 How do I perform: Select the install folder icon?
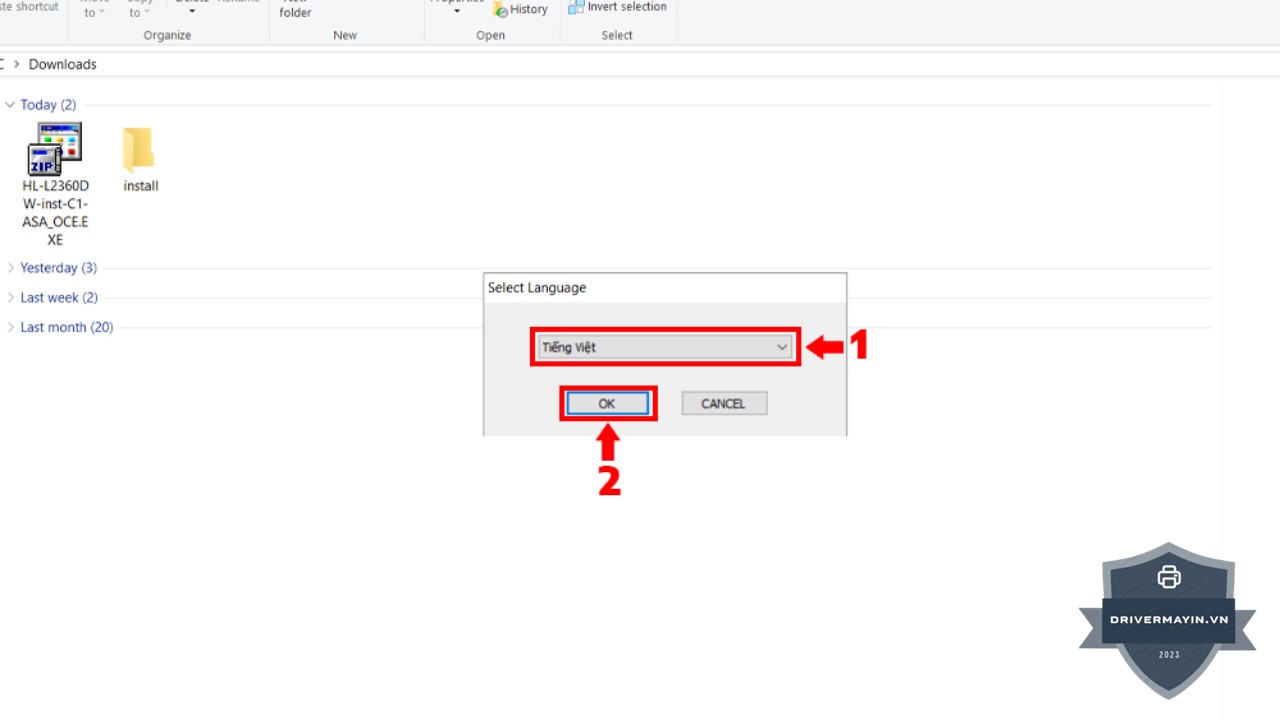(x=140, y=150)
